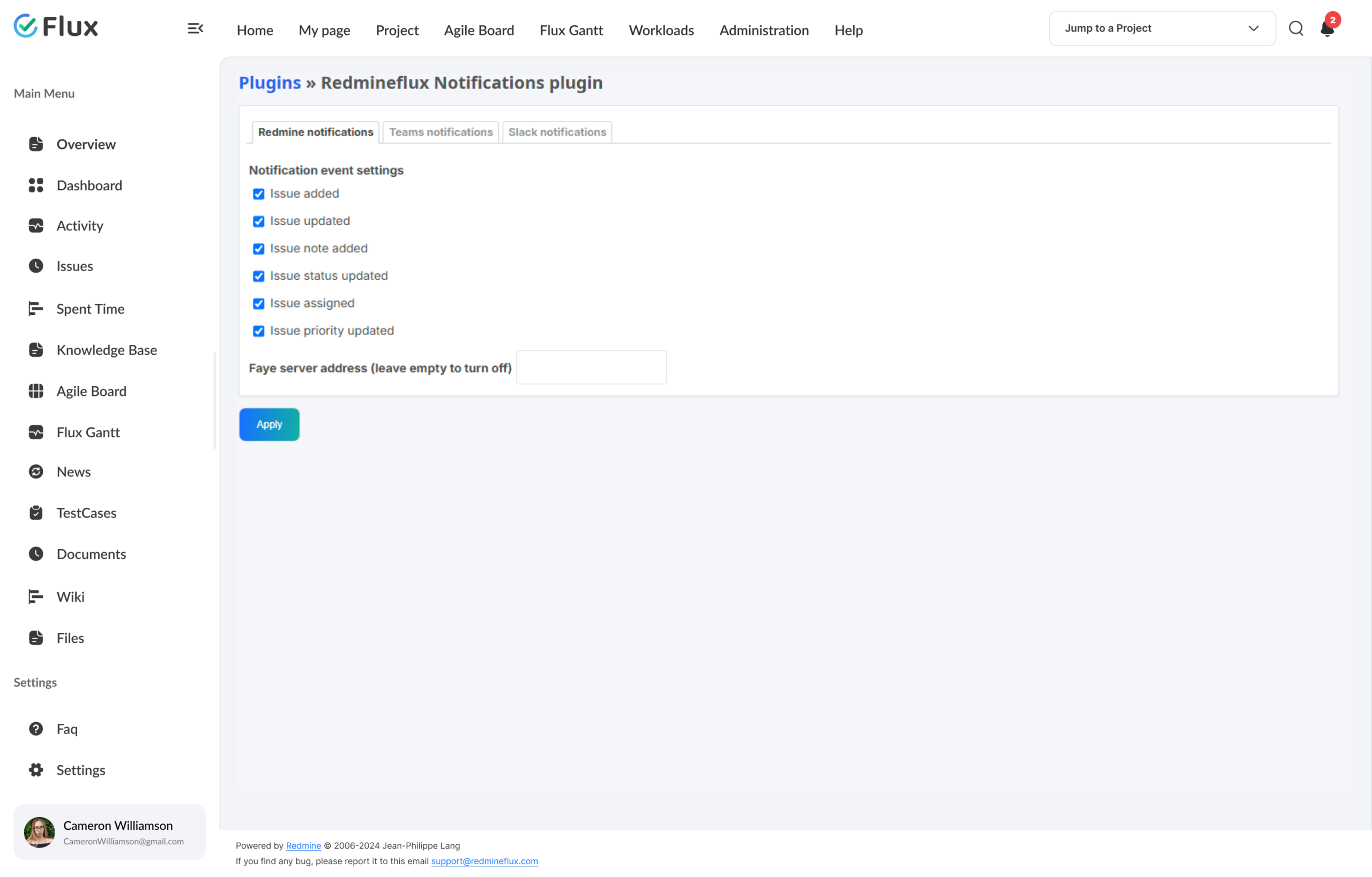1372x877 pixels.
Task: Click Cameron Williamson's avatar photo
Action: pyautogui.click(x=39, y=833)
